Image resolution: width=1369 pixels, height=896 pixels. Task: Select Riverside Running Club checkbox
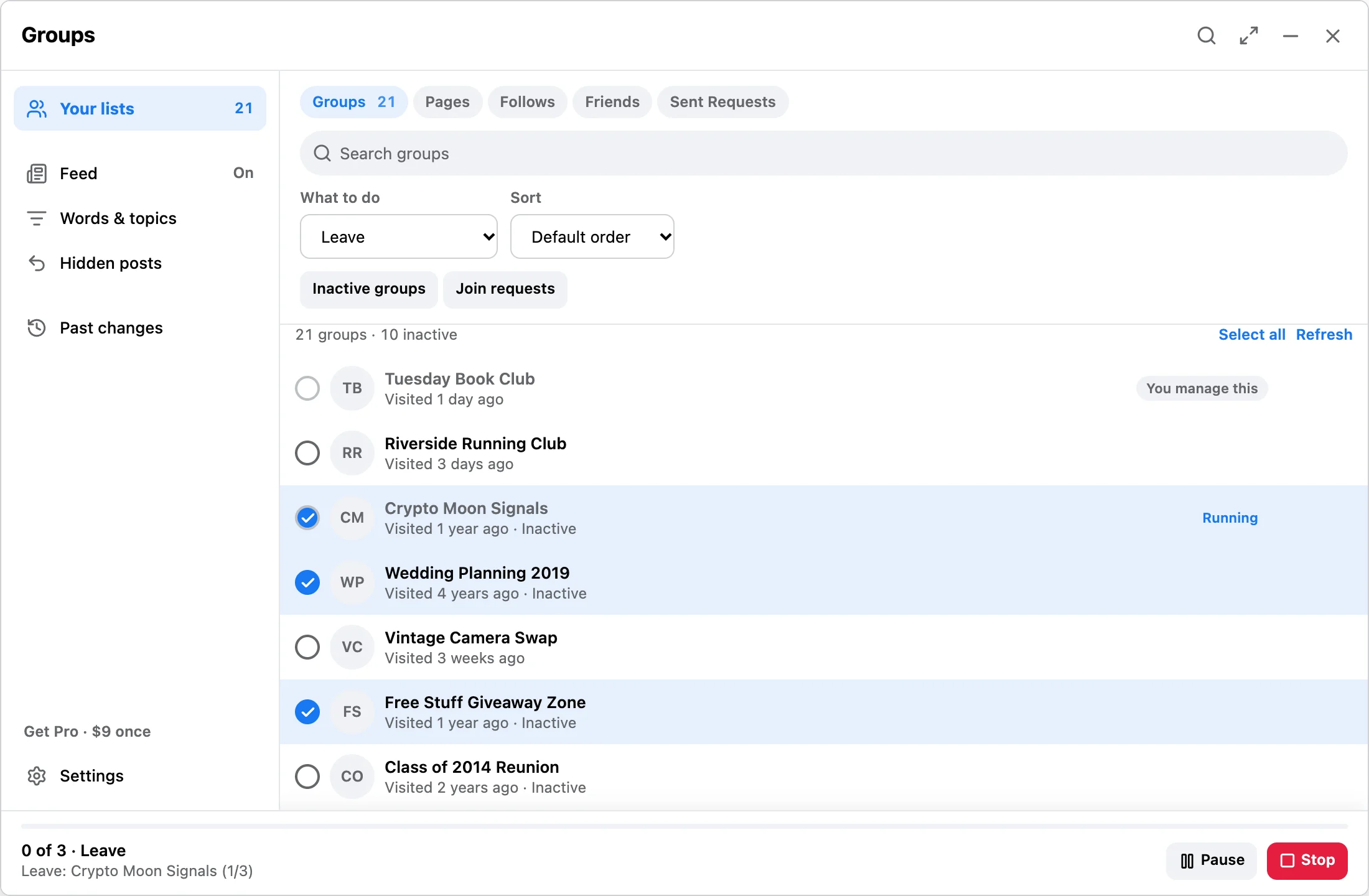[307, 453]
